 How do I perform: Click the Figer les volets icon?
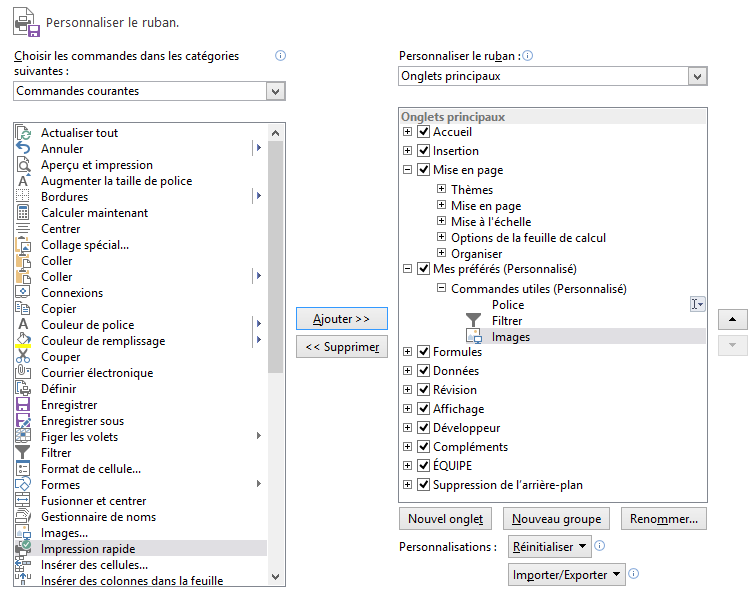click(24, 437)
